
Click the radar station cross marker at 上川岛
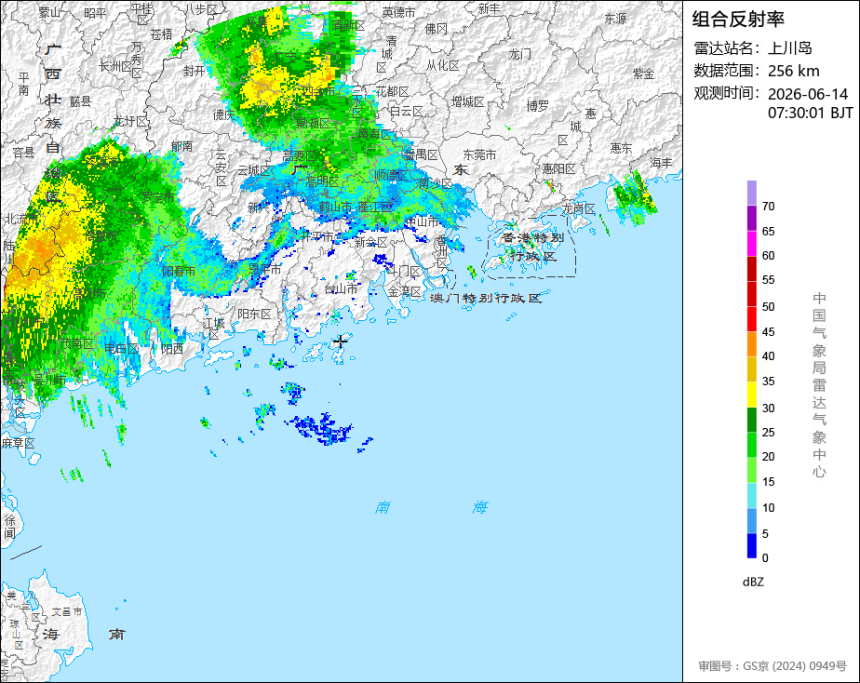tap(341, 341)
